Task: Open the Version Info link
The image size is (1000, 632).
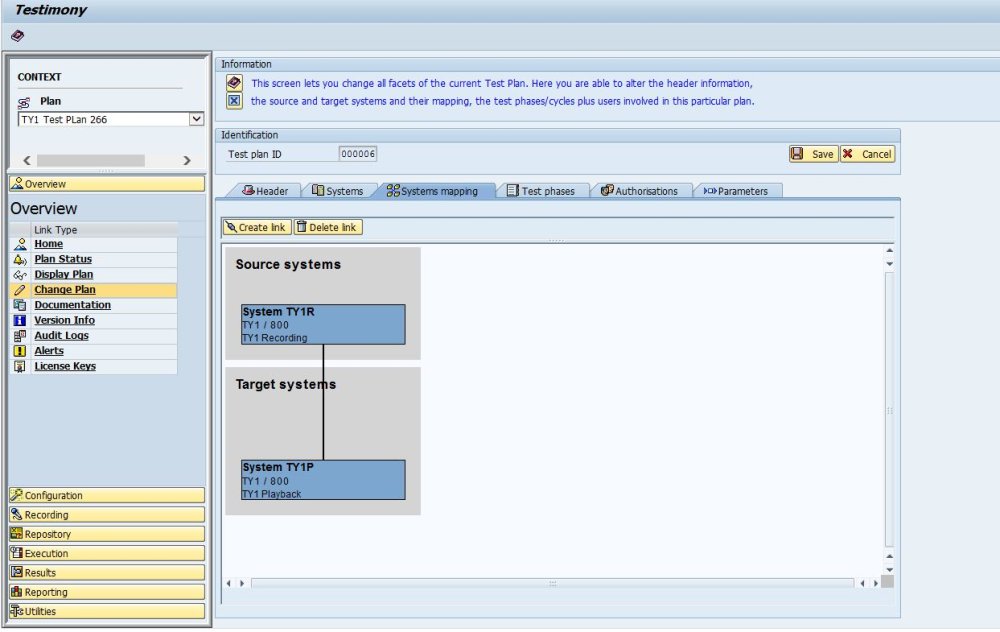Action: point(64,321)
